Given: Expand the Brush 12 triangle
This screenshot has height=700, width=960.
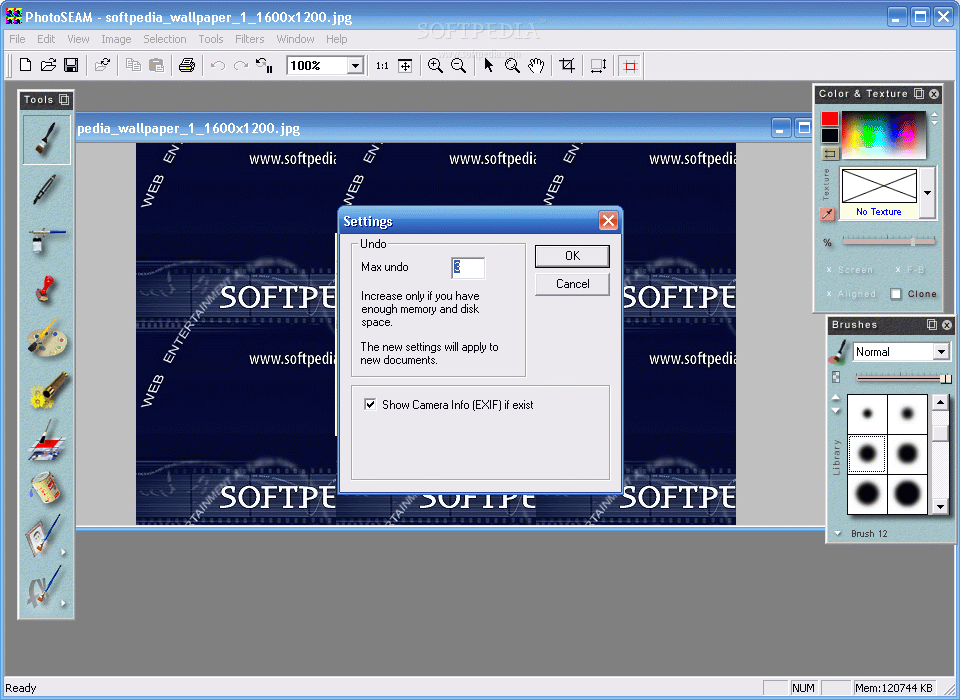Looking at the screenshot, I should point(838,533).
